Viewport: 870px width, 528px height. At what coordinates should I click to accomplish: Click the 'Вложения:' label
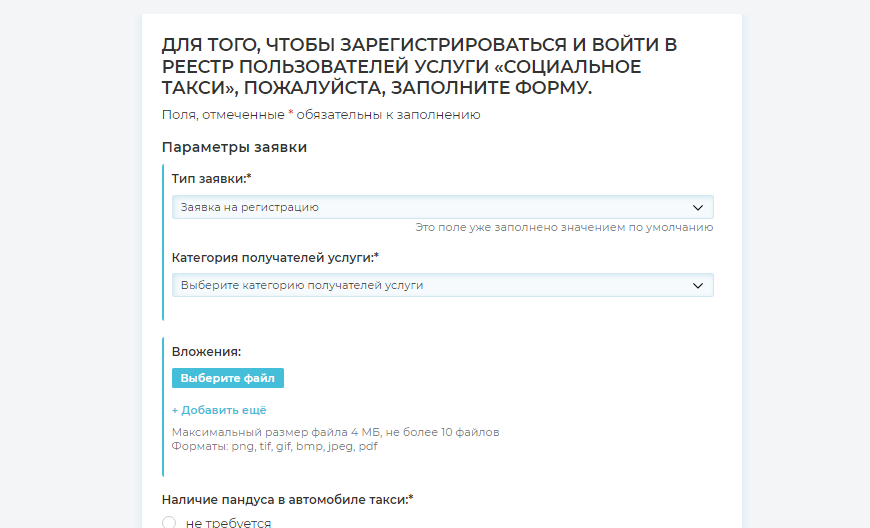pos(206,352)
